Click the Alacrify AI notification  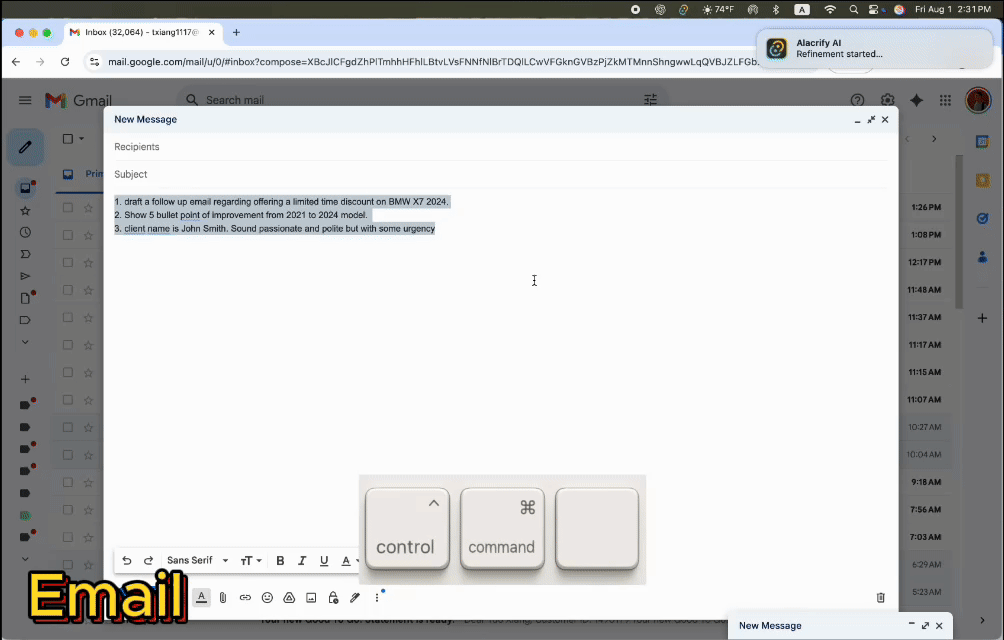pos(874,49)
